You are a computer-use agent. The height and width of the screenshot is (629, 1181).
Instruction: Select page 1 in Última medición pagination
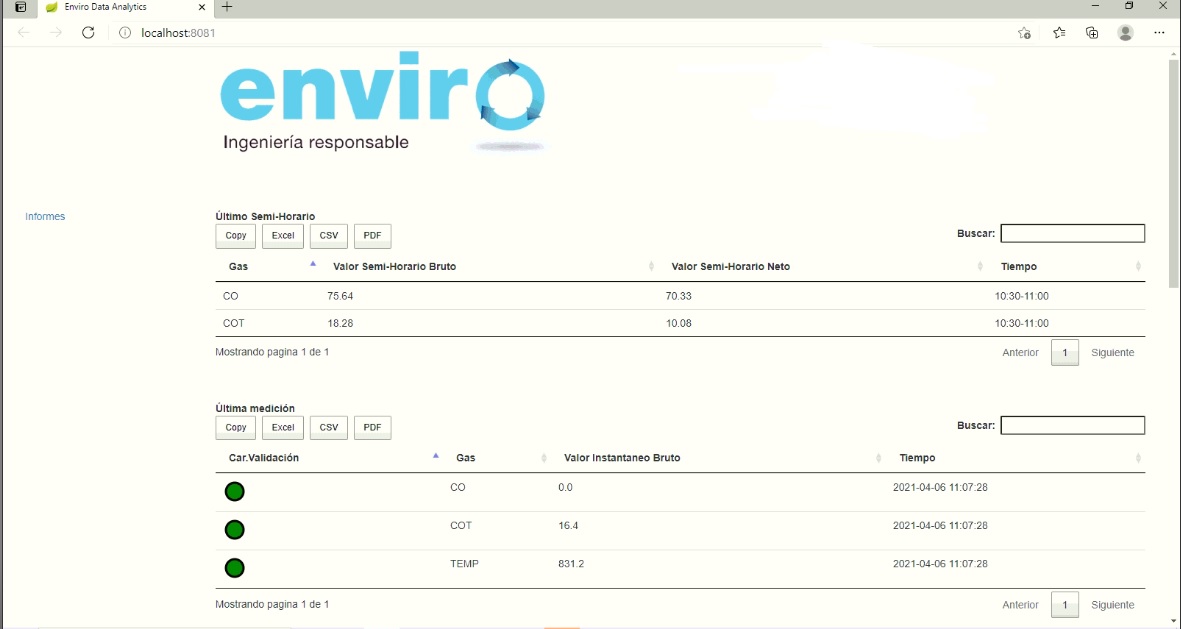[1065, 605]
